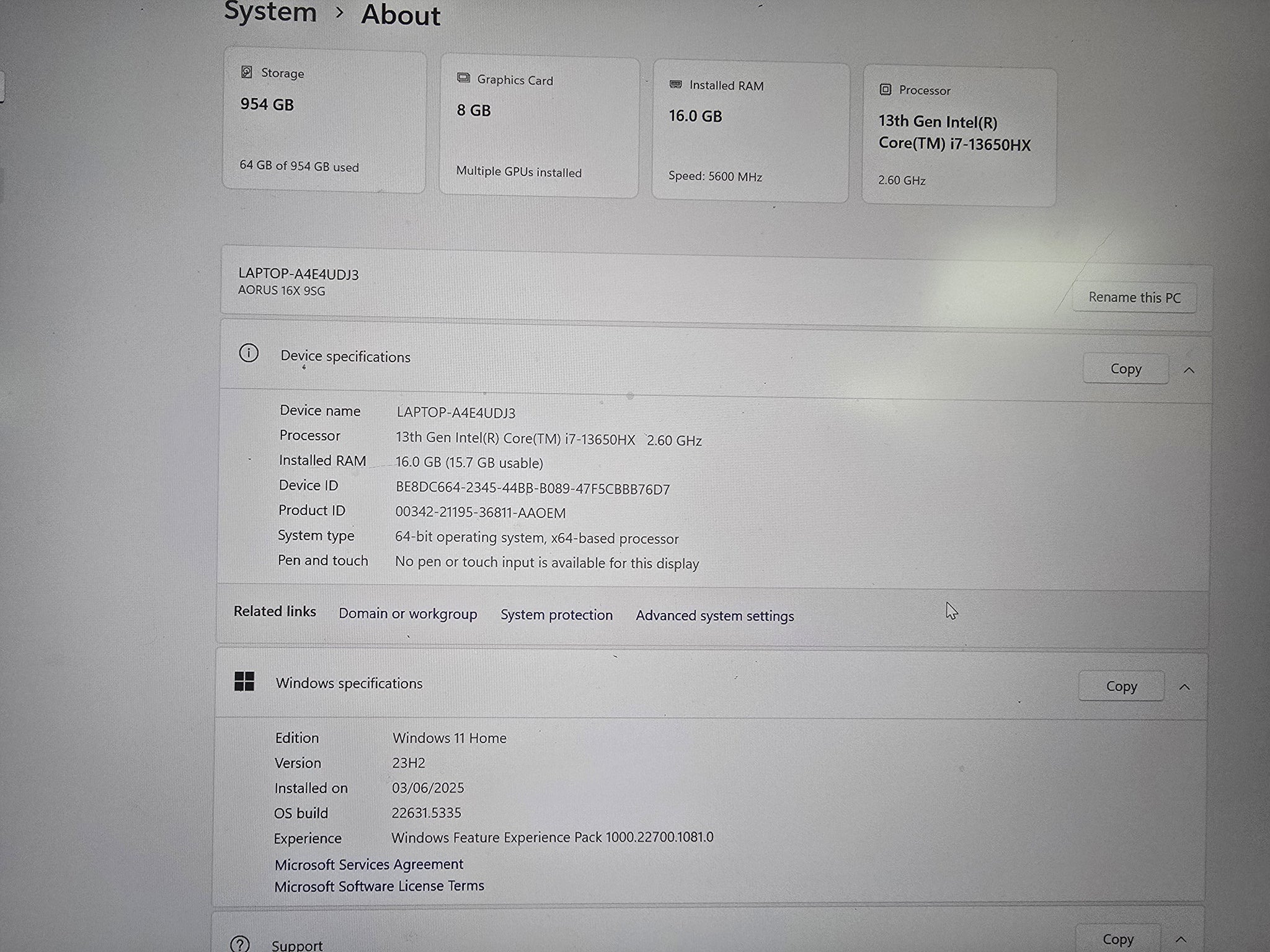This screenshot has width=1270, height=952.
Task: Open Microsoft Services Agreement link
Action: [369, 864]
